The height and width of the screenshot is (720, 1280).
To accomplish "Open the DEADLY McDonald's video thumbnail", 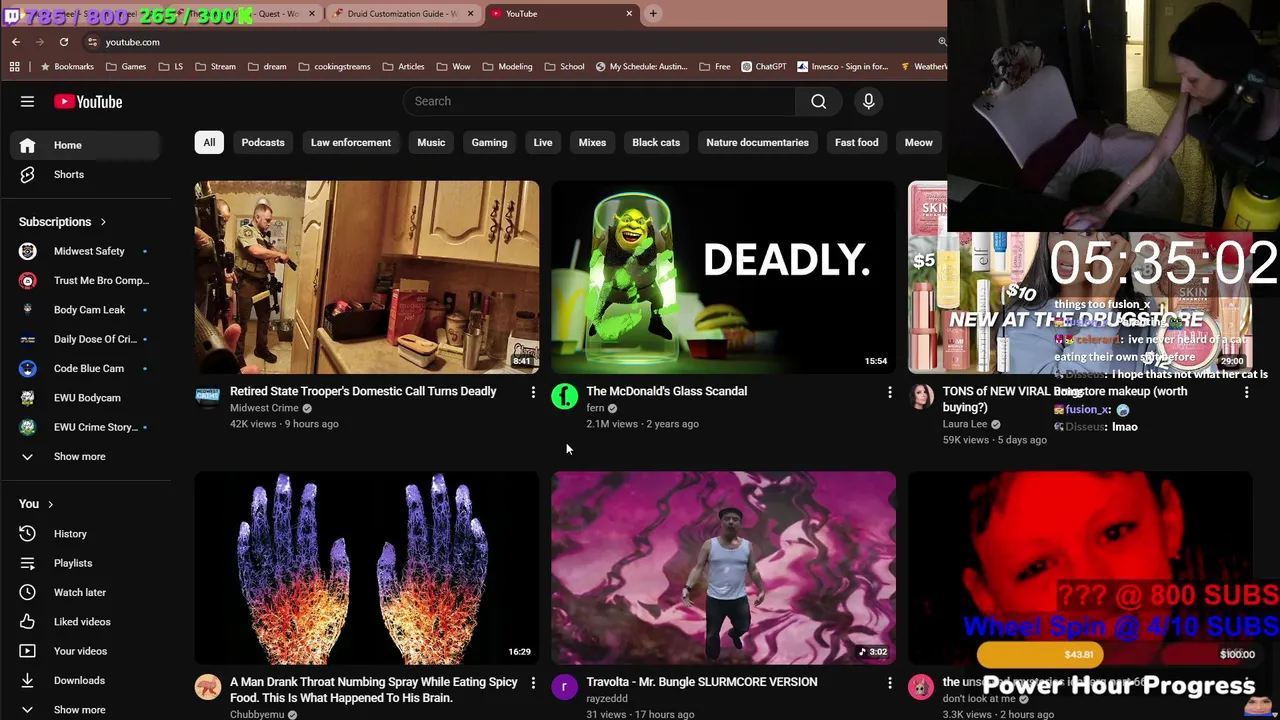I will coord(724,277).
